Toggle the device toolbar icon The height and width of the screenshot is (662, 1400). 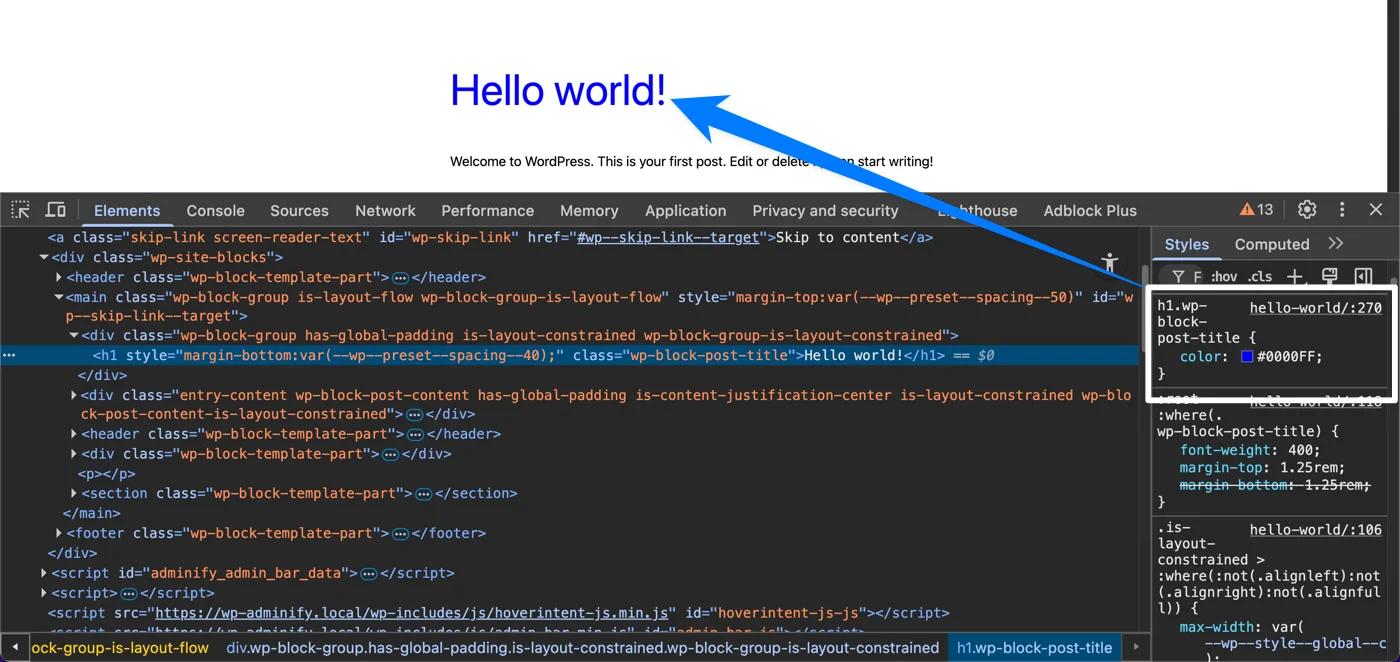[x=56, y=210]
